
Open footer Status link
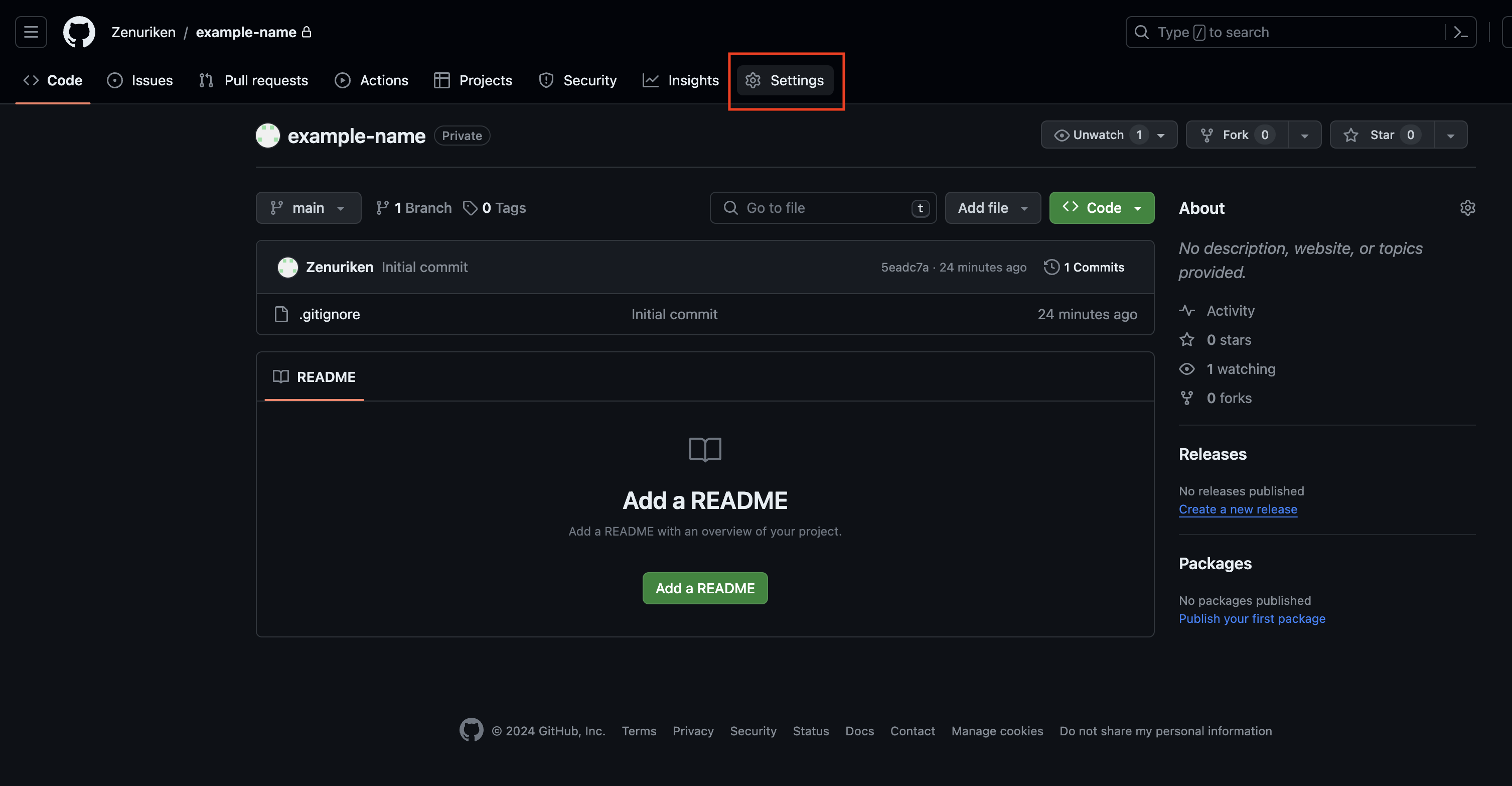811,731
